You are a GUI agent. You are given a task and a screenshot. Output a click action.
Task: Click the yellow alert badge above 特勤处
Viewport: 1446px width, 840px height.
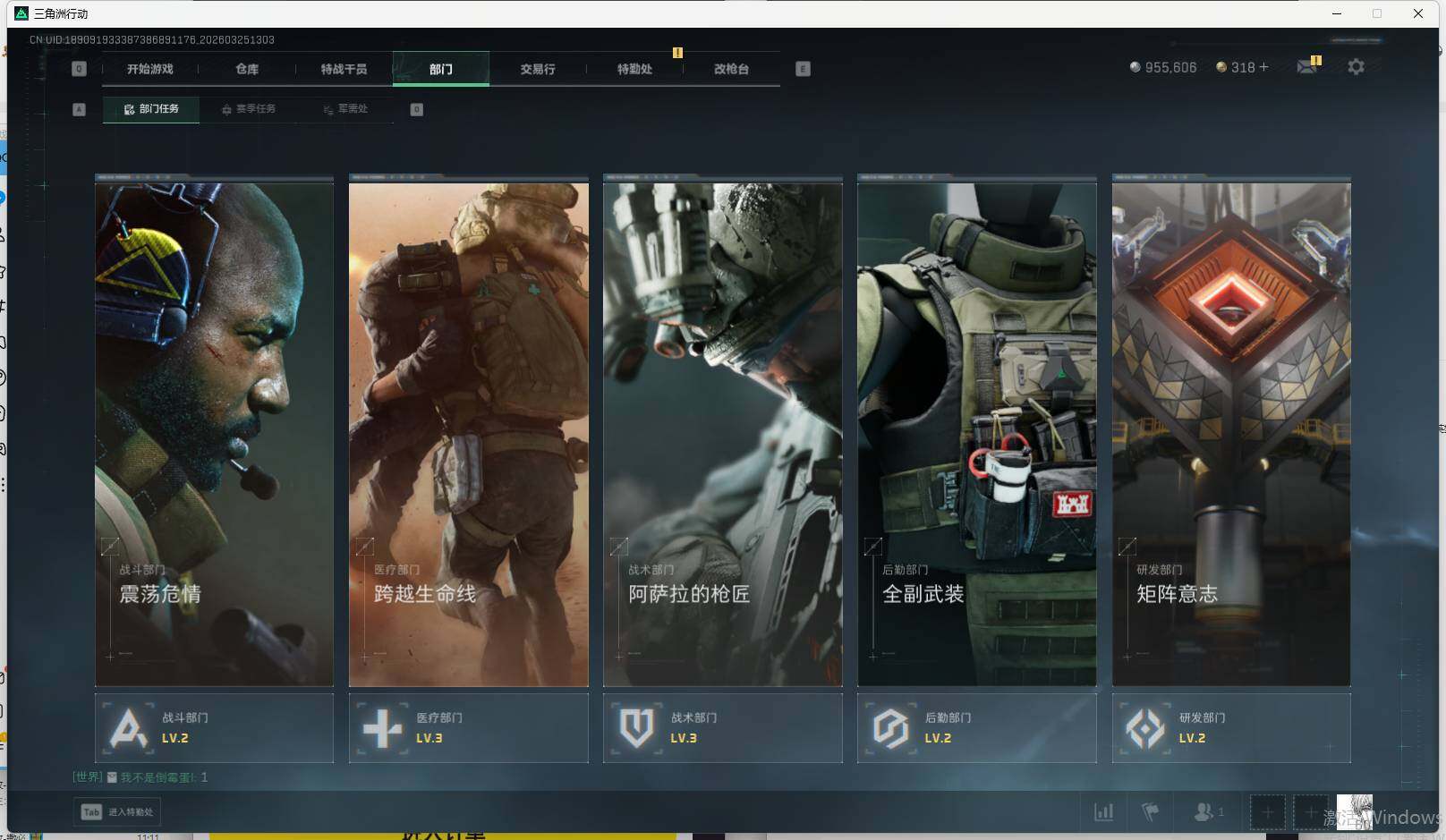677,53
